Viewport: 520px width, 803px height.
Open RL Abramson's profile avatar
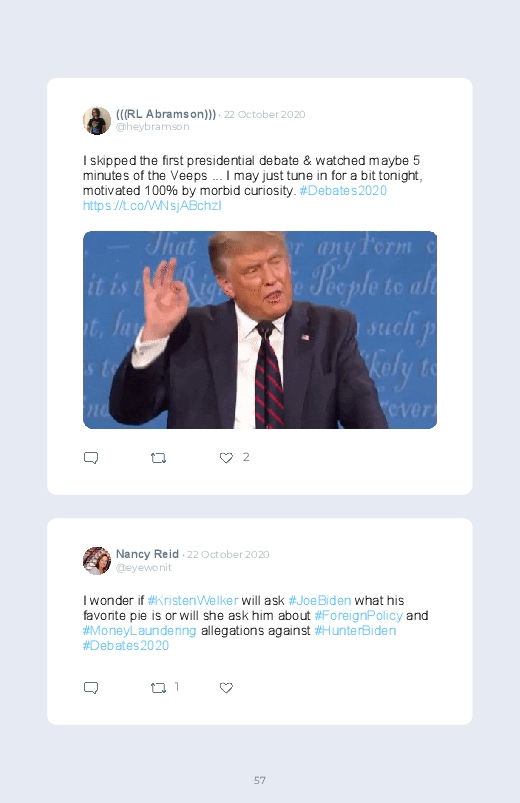[x=97, y=120]
